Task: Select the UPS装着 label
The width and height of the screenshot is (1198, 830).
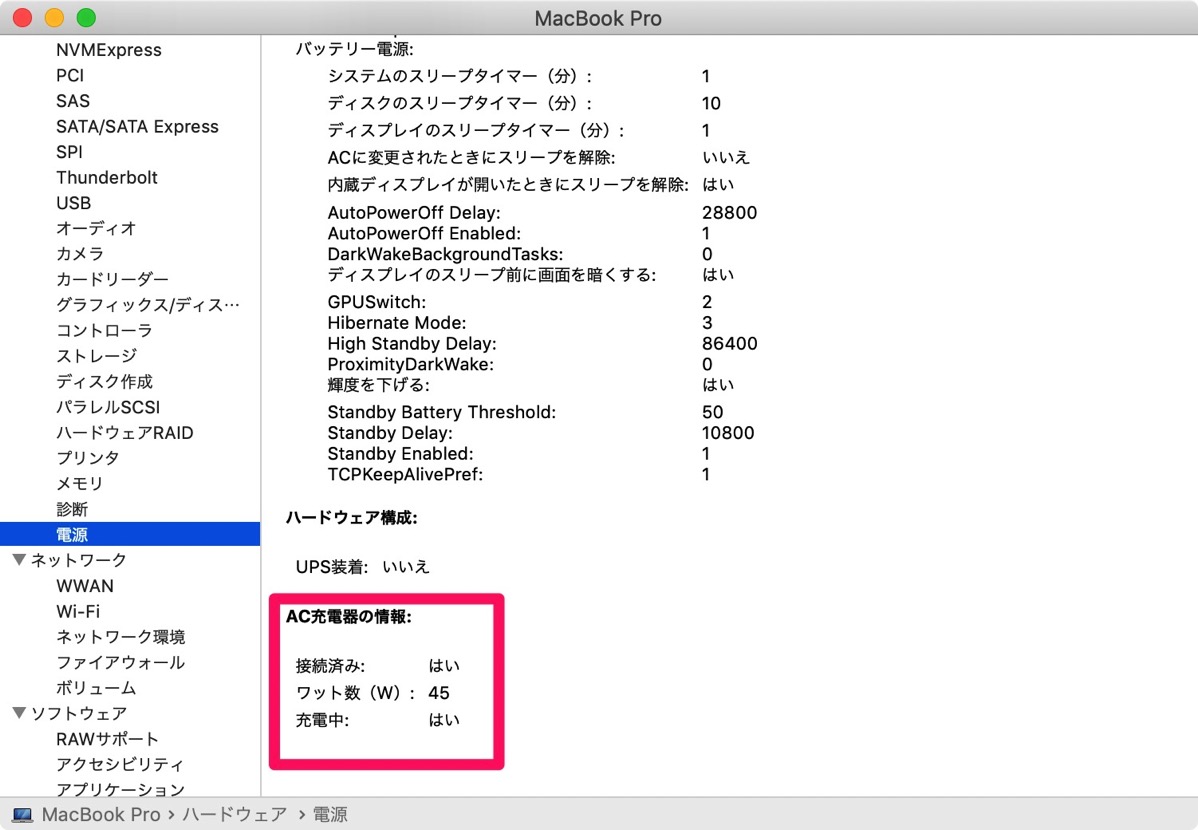Action: pyautogui.click(x=332, y=566)
